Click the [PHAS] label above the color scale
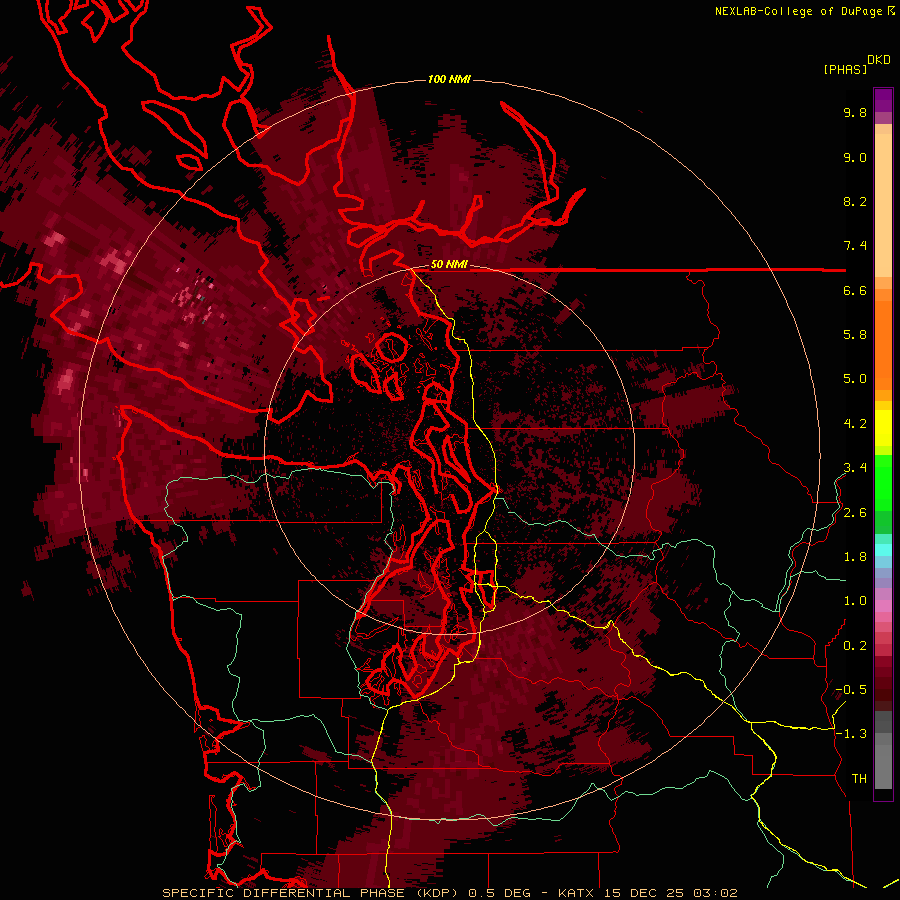This screenshot has height=900, width=900. [844, 70]
